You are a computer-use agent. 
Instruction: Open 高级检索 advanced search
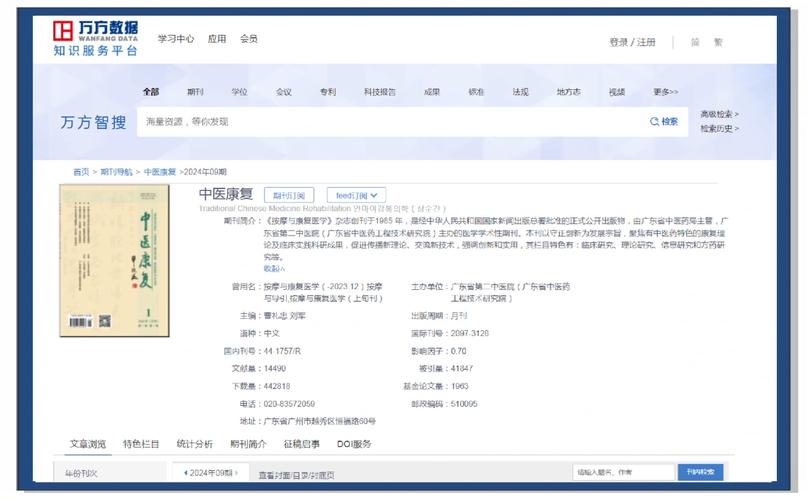click(719, 114)
